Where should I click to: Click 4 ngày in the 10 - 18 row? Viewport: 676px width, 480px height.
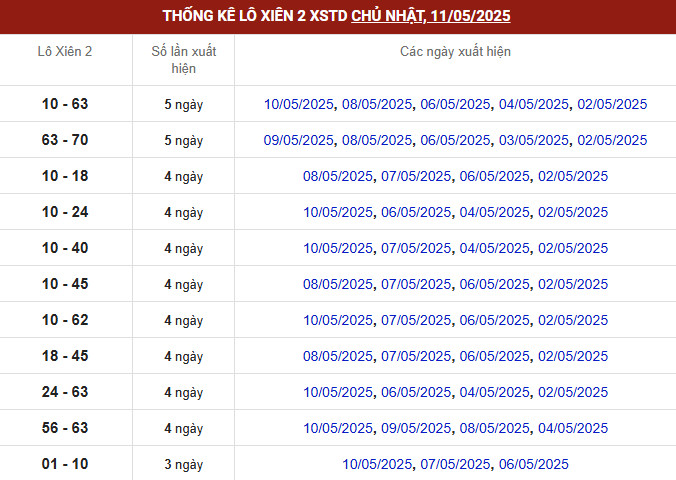[x=184, y=176]
